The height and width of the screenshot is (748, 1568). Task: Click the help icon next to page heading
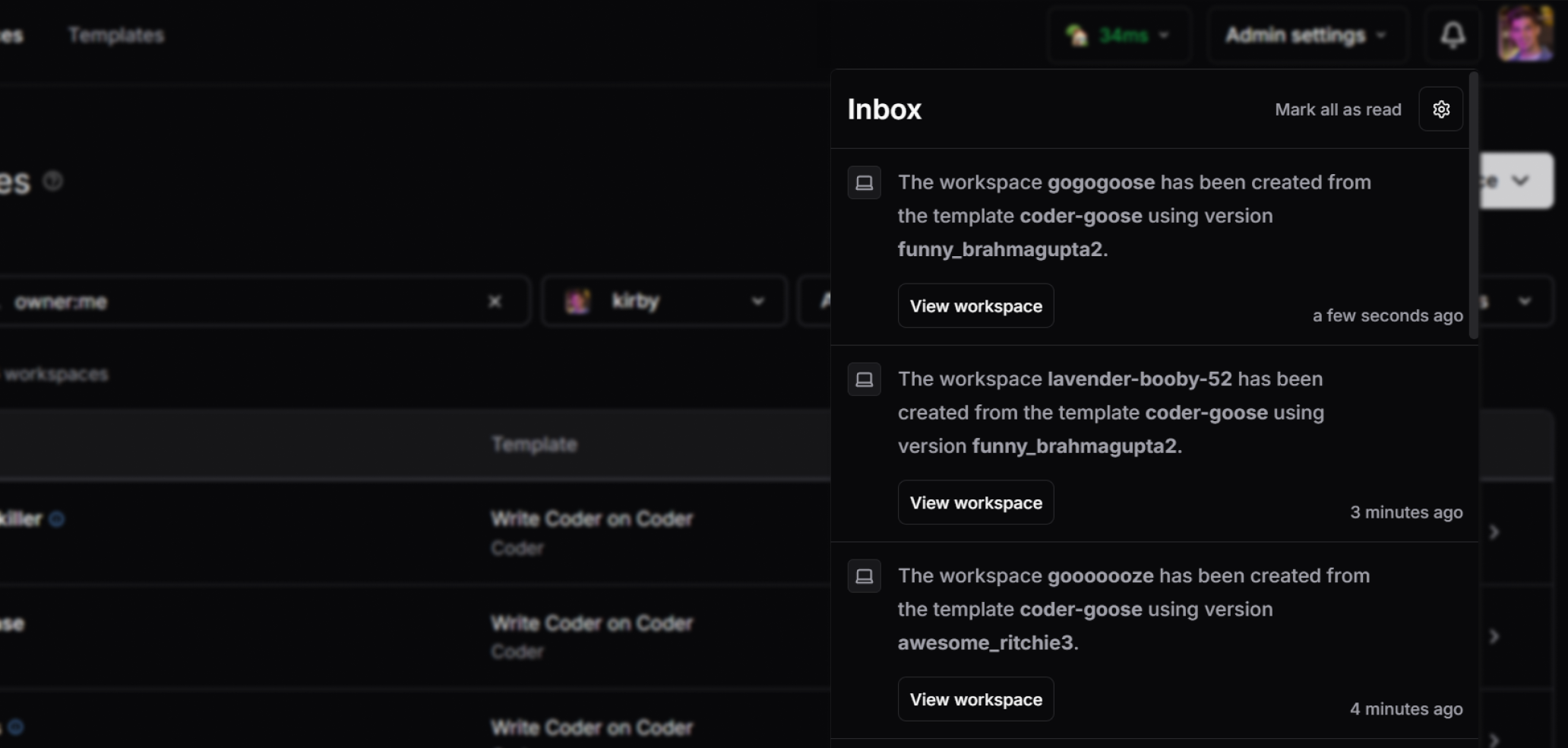(x=52, y=181)
